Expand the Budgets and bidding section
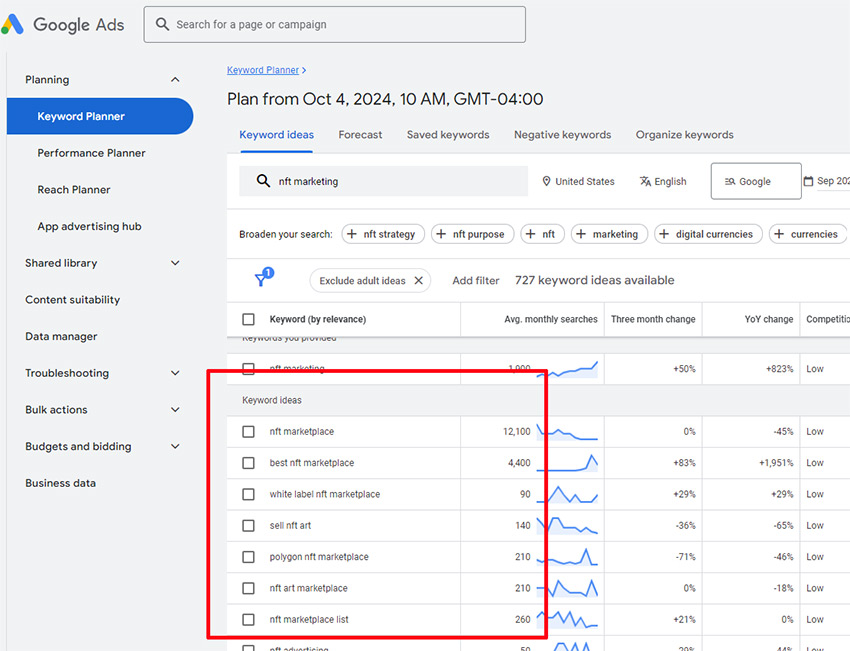The width and height of the screenshot is (850, 651). click(x=175, y=446)
